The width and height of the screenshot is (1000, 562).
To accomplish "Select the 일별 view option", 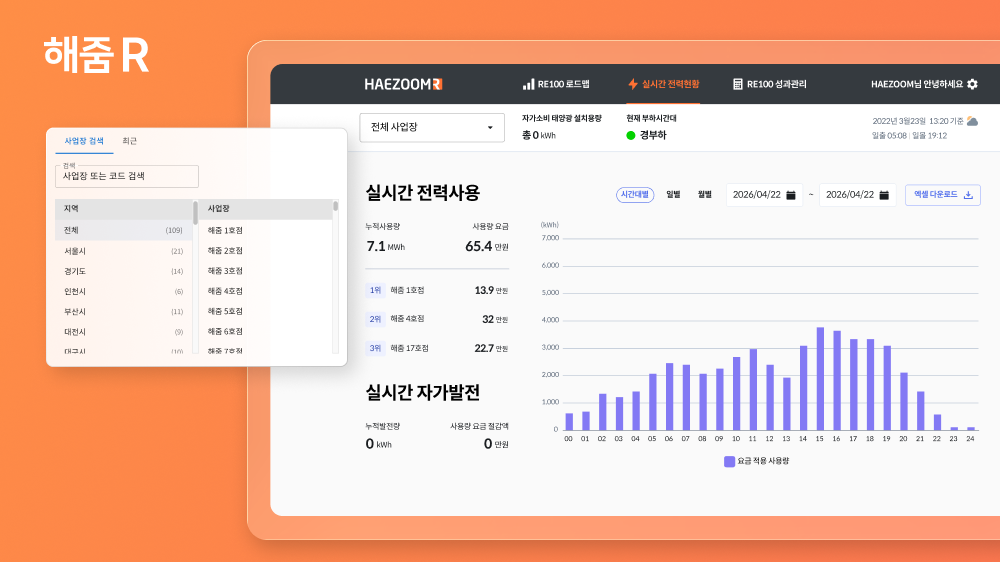I will pos(673,195).
